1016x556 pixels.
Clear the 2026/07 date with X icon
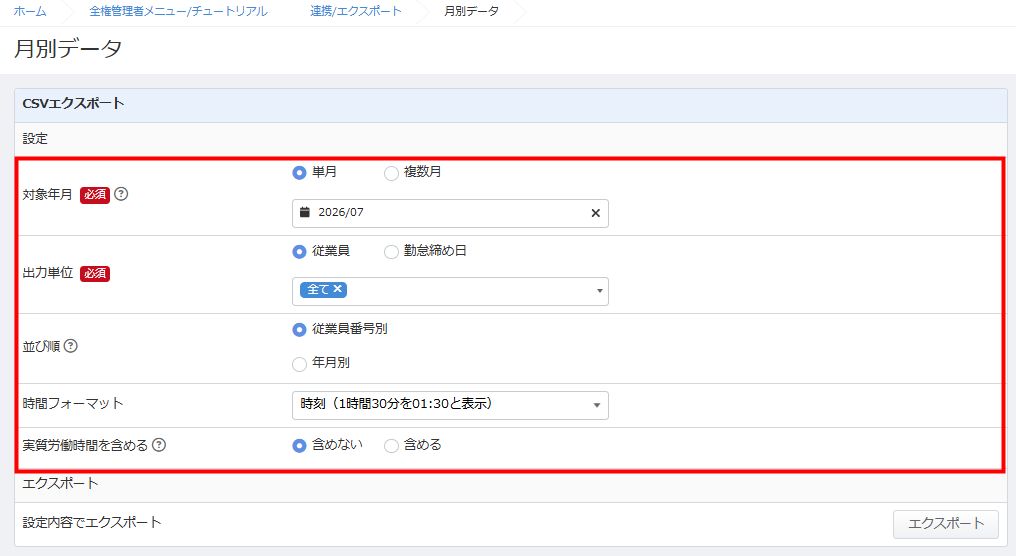pos(595,213)
